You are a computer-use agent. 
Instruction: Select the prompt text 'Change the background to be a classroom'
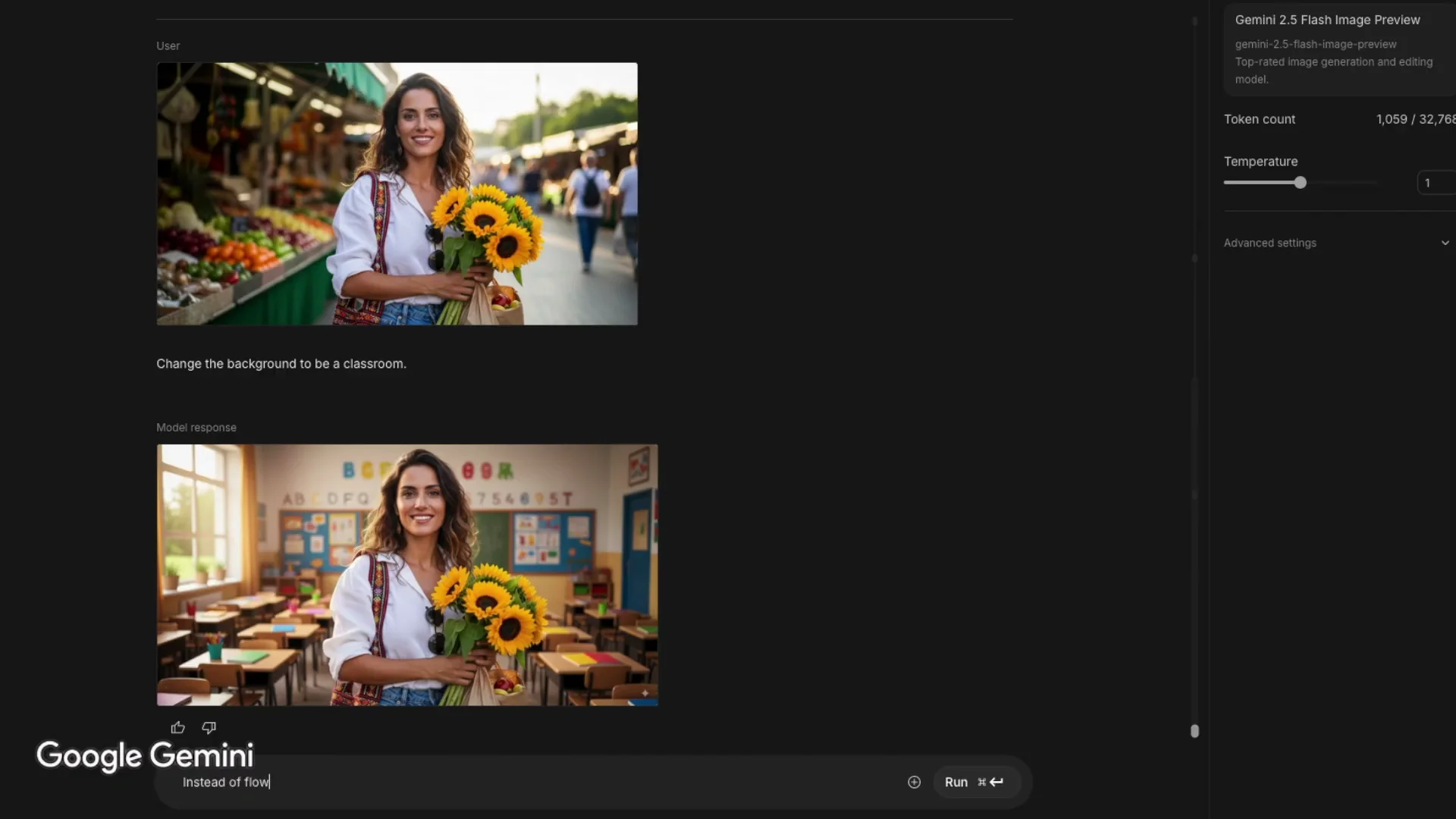(281, 363)
